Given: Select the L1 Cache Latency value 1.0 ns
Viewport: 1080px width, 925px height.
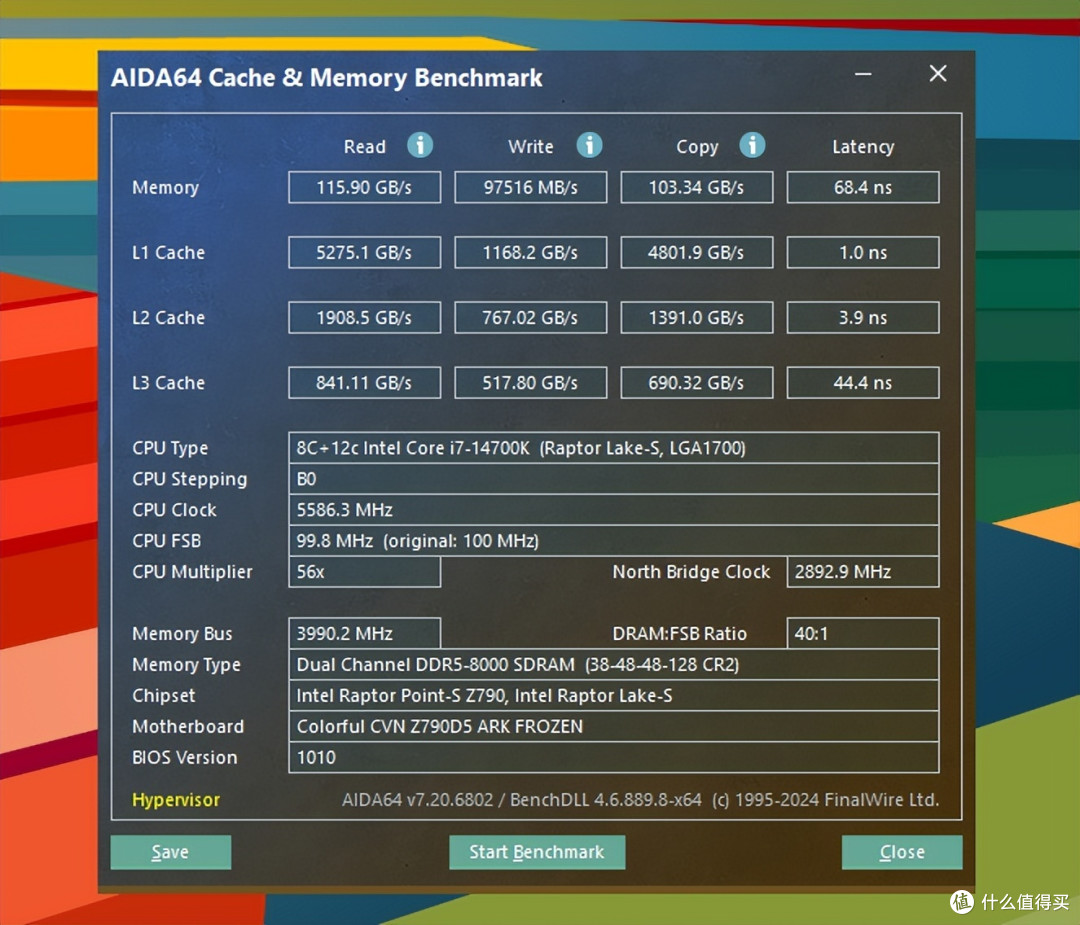Looking at the screenshot, I should pyautogui.click(x=863, y=253).
